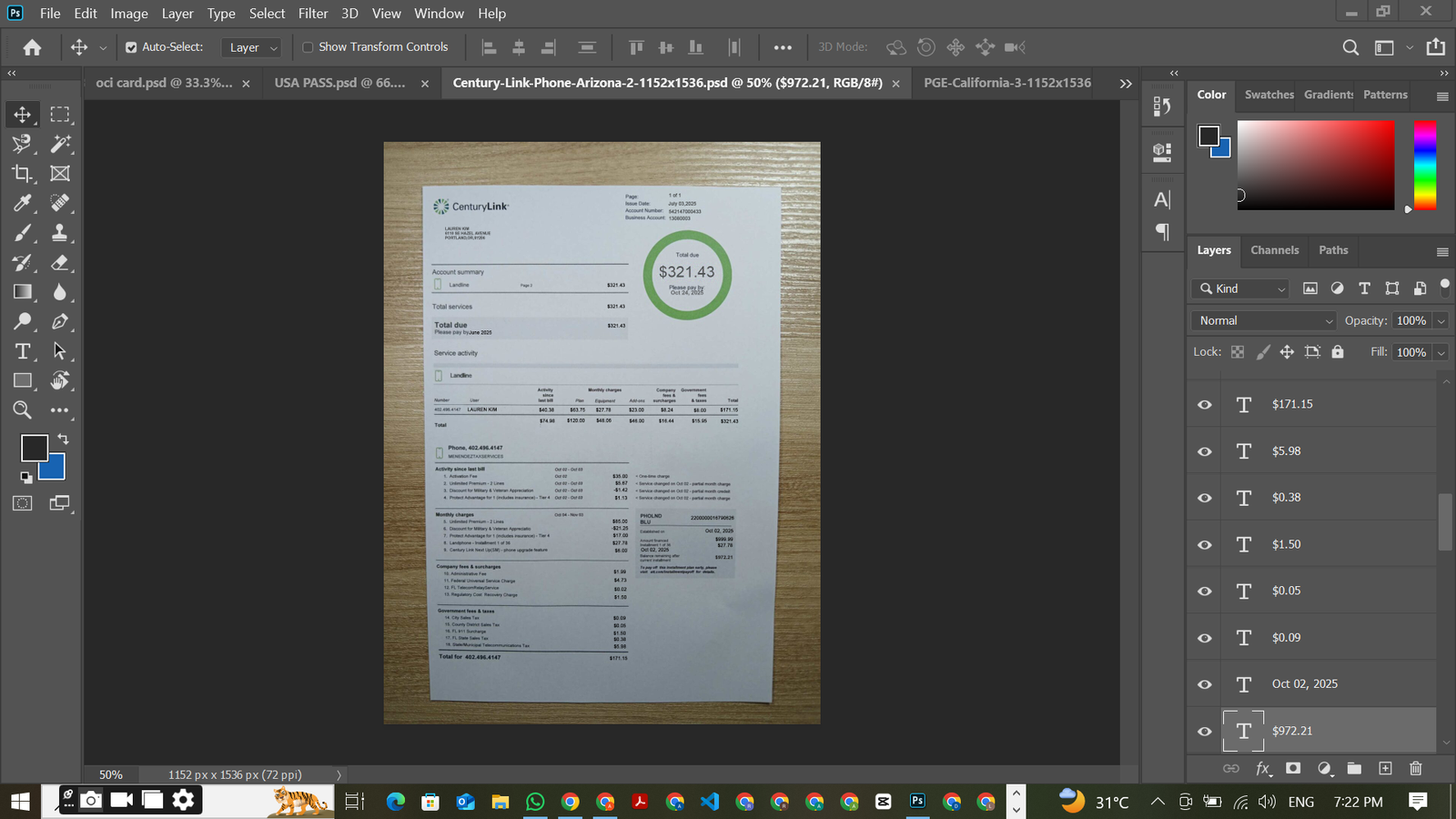1456x819 pixels.
Task: Toggle visibility of $0.38 layer
Action: pos(1205,498)
